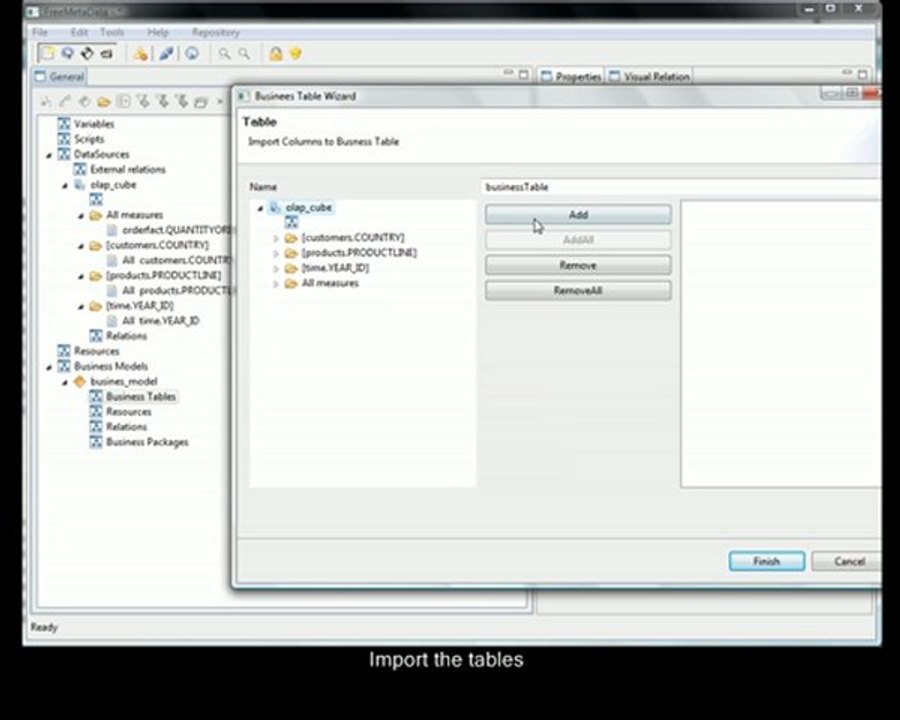Expand [time.YEAR_ID] in the wizard tree
900x720 pixels.
tap(276, 268)
